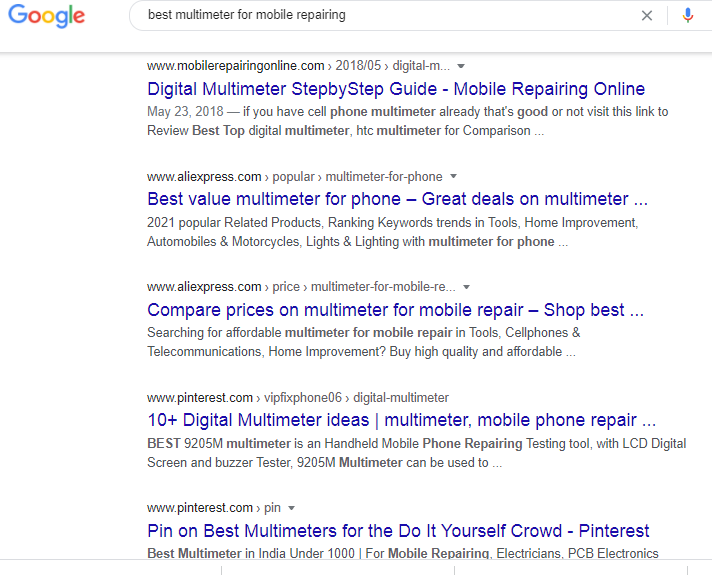Click www.aliexpress.com › popular URL breadcrumb
The height and width of the screenshot is (575, 712).
295,177
